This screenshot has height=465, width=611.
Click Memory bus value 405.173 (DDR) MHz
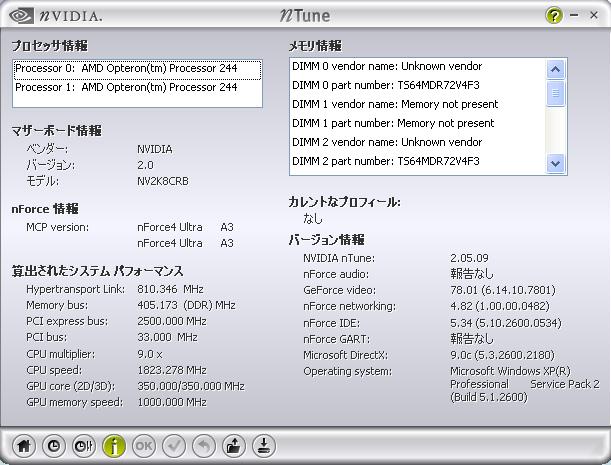186,305
